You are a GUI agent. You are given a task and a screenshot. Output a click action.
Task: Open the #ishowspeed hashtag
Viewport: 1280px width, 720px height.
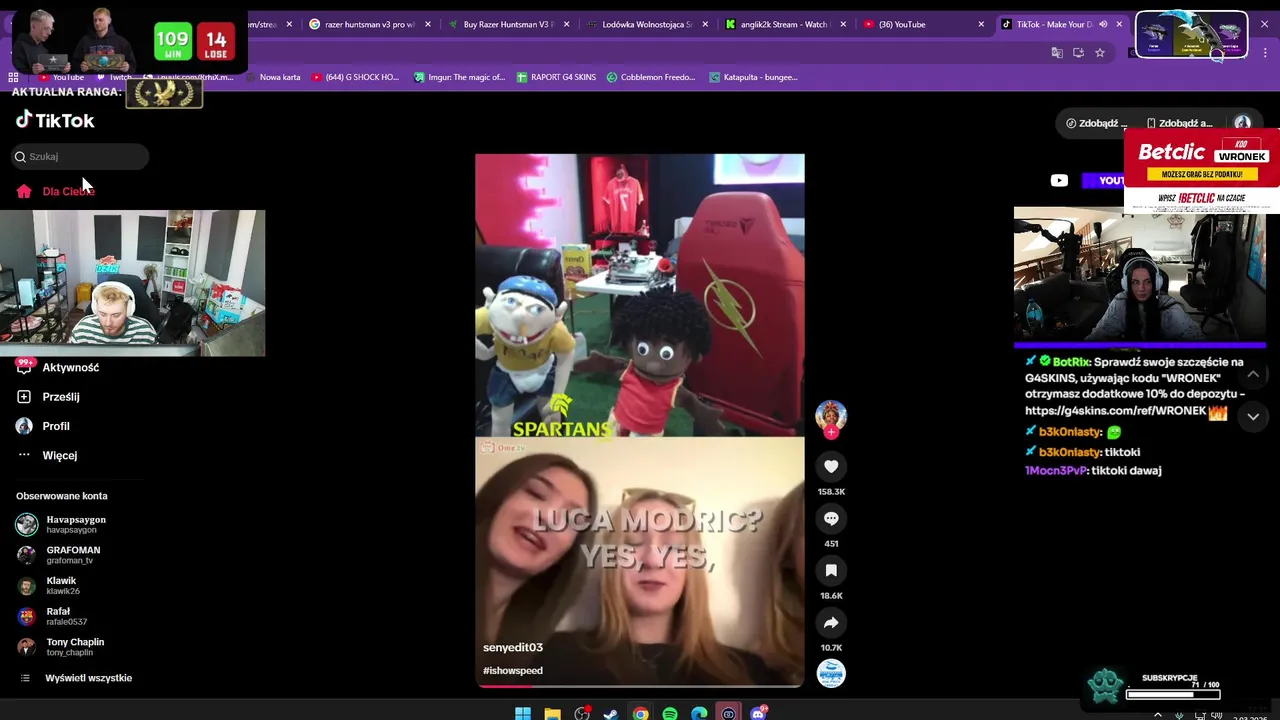(x=513, y=670)
